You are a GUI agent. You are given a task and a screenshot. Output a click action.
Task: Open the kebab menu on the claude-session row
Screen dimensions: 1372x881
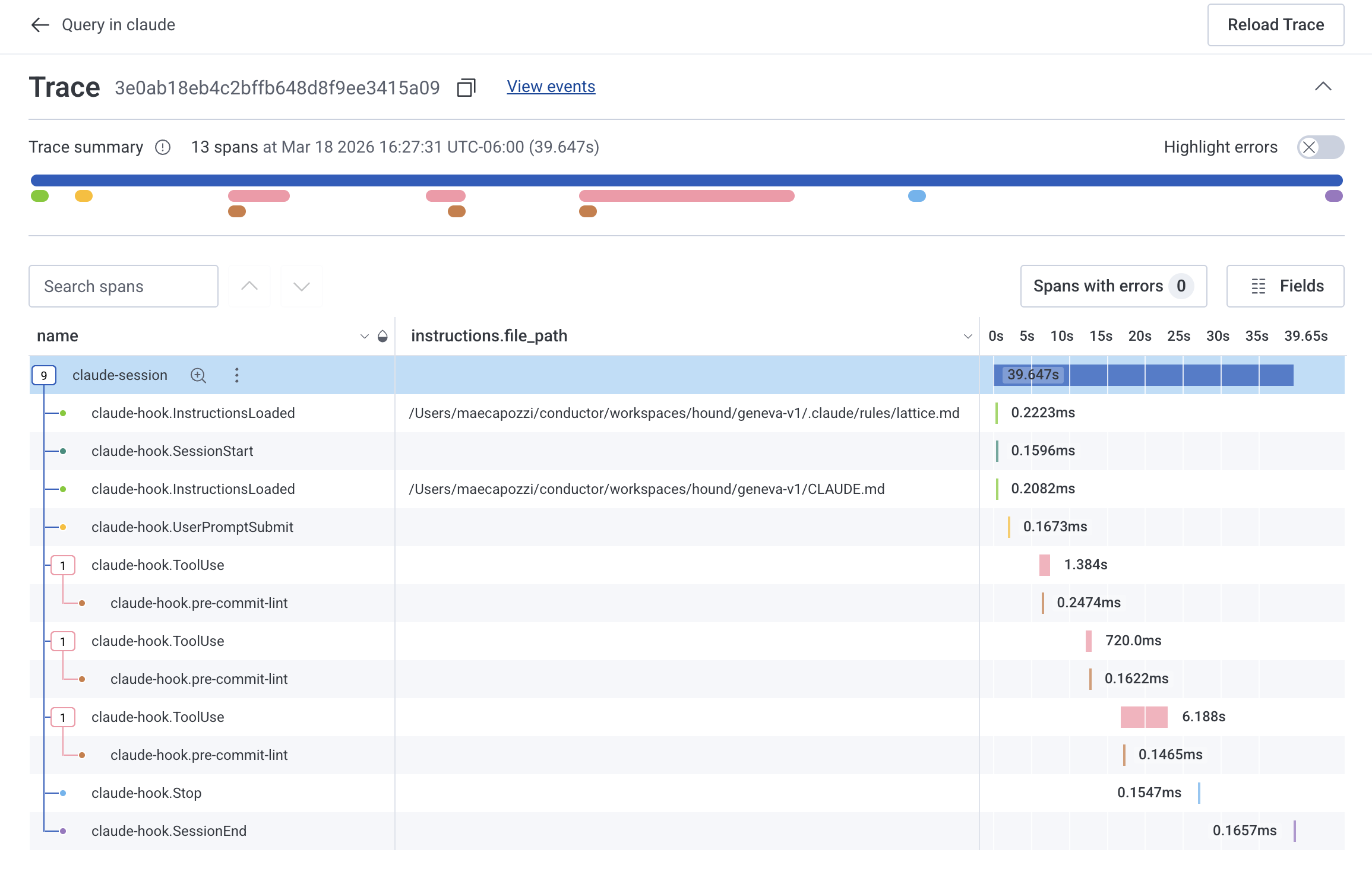click(236, 375)
